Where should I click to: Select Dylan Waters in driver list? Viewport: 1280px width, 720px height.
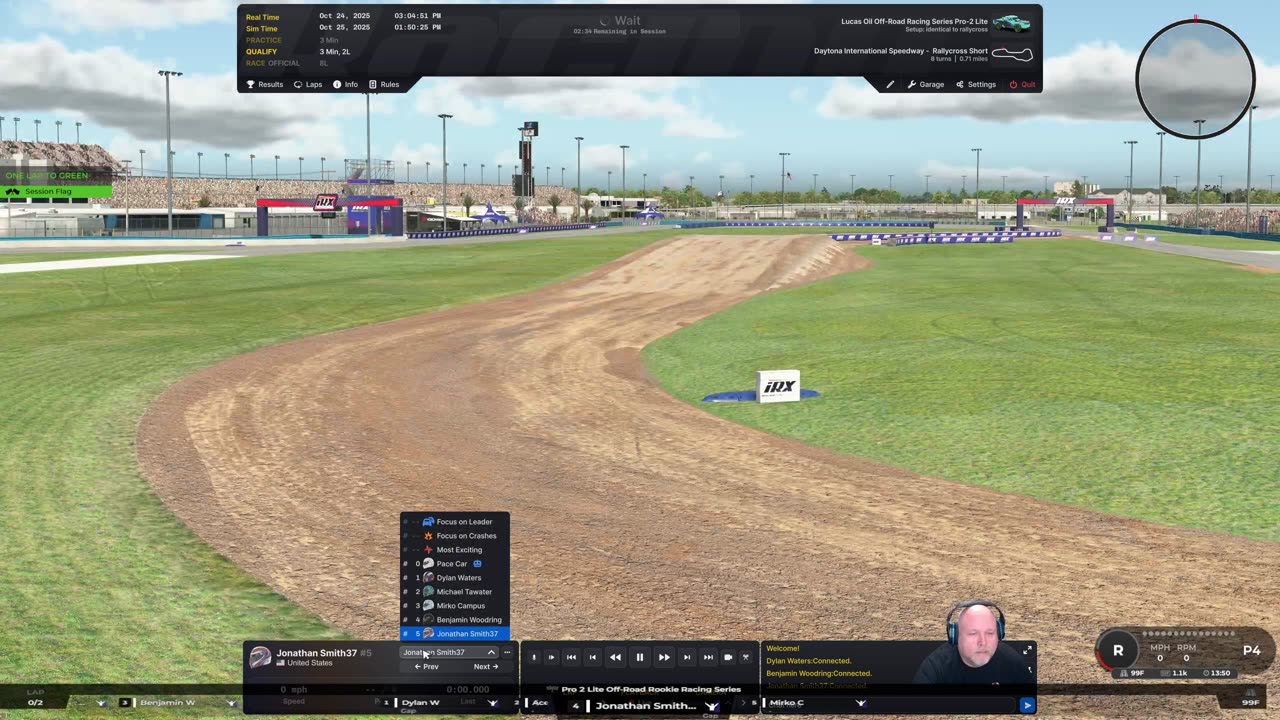(455, 577)
